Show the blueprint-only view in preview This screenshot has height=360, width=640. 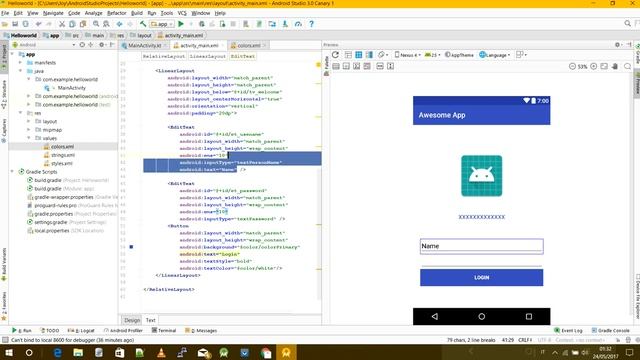[x=358, y=55]
